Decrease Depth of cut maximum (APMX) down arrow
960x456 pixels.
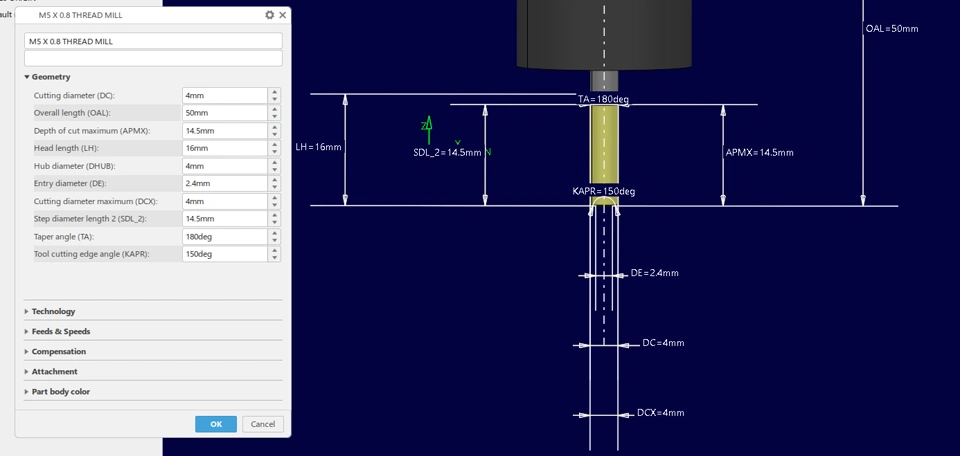click(275, 135)
